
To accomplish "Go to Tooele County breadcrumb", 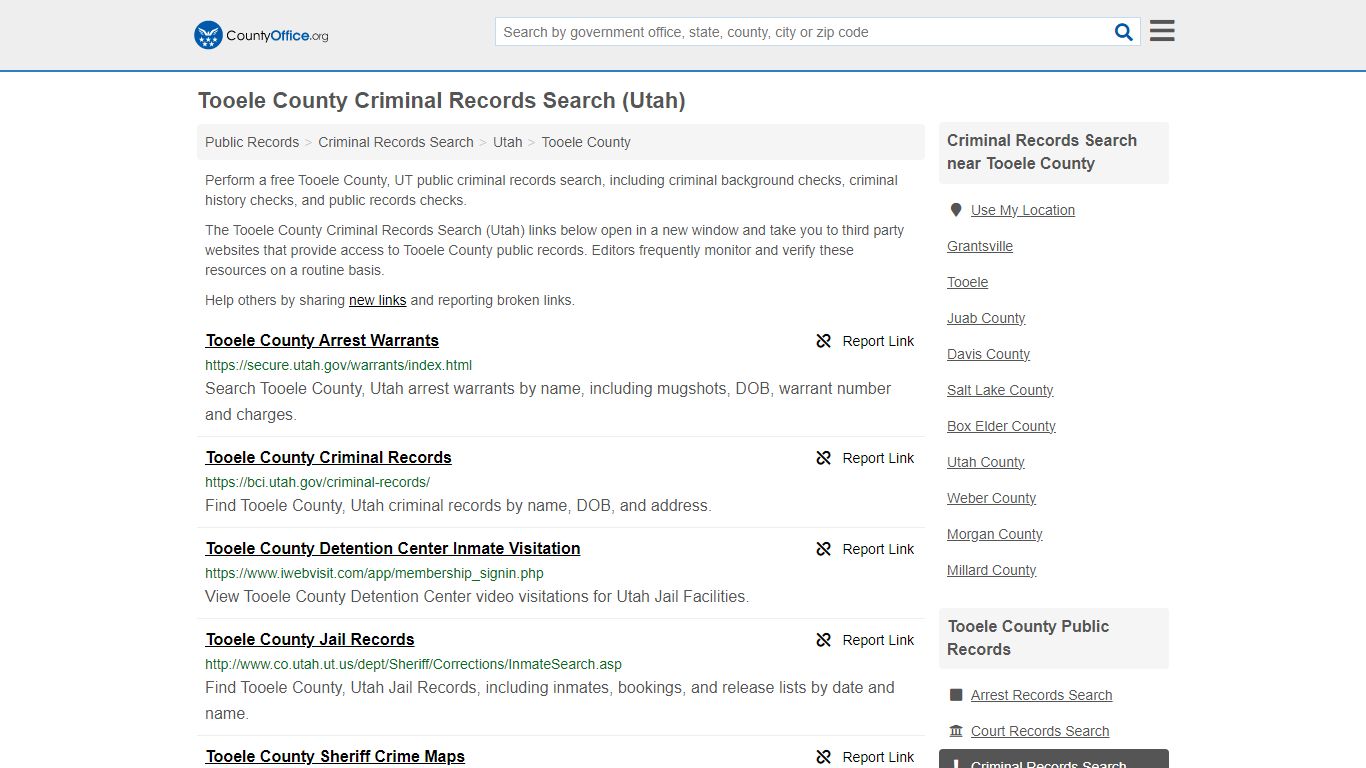I will (x=586, y=142).
